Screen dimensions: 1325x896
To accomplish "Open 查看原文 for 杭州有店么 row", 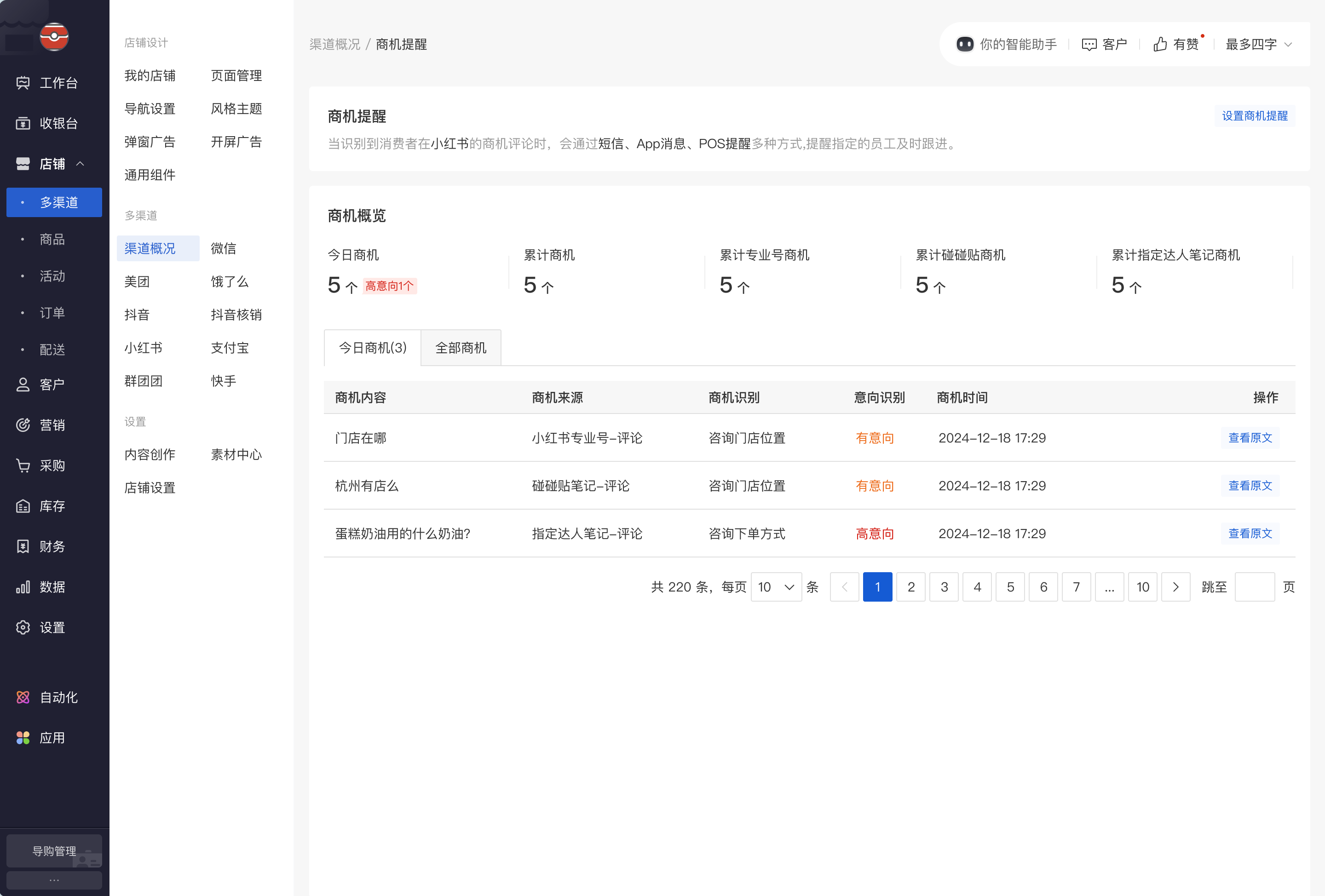I will pos(1250,486).
